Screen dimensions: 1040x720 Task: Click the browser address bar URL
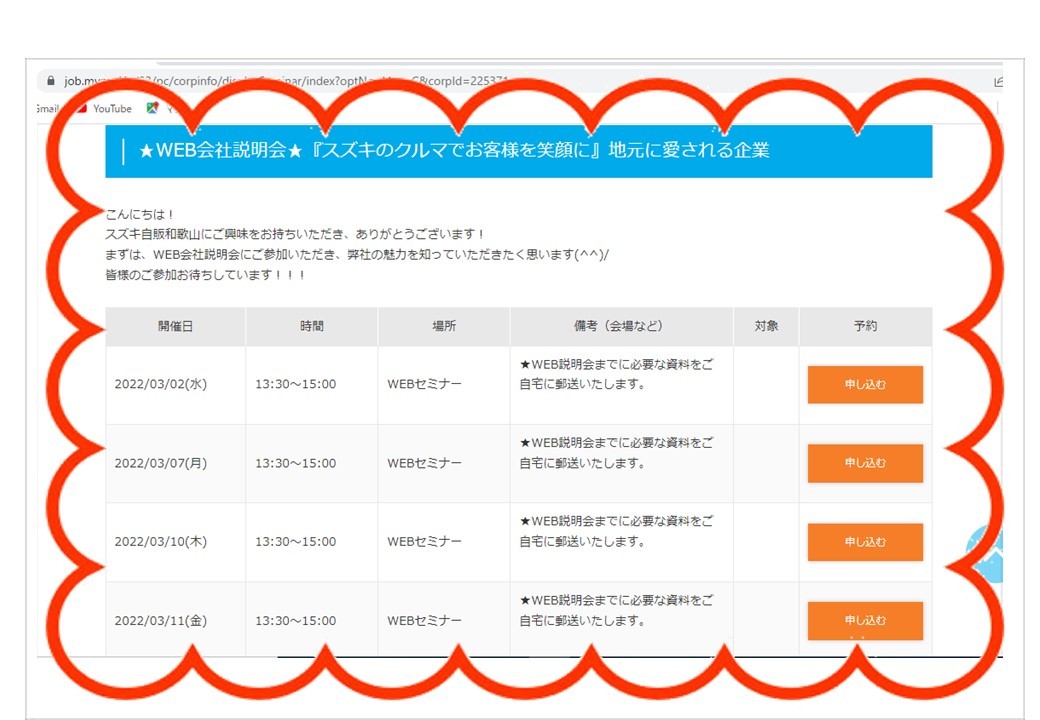(x=285, y=81)
